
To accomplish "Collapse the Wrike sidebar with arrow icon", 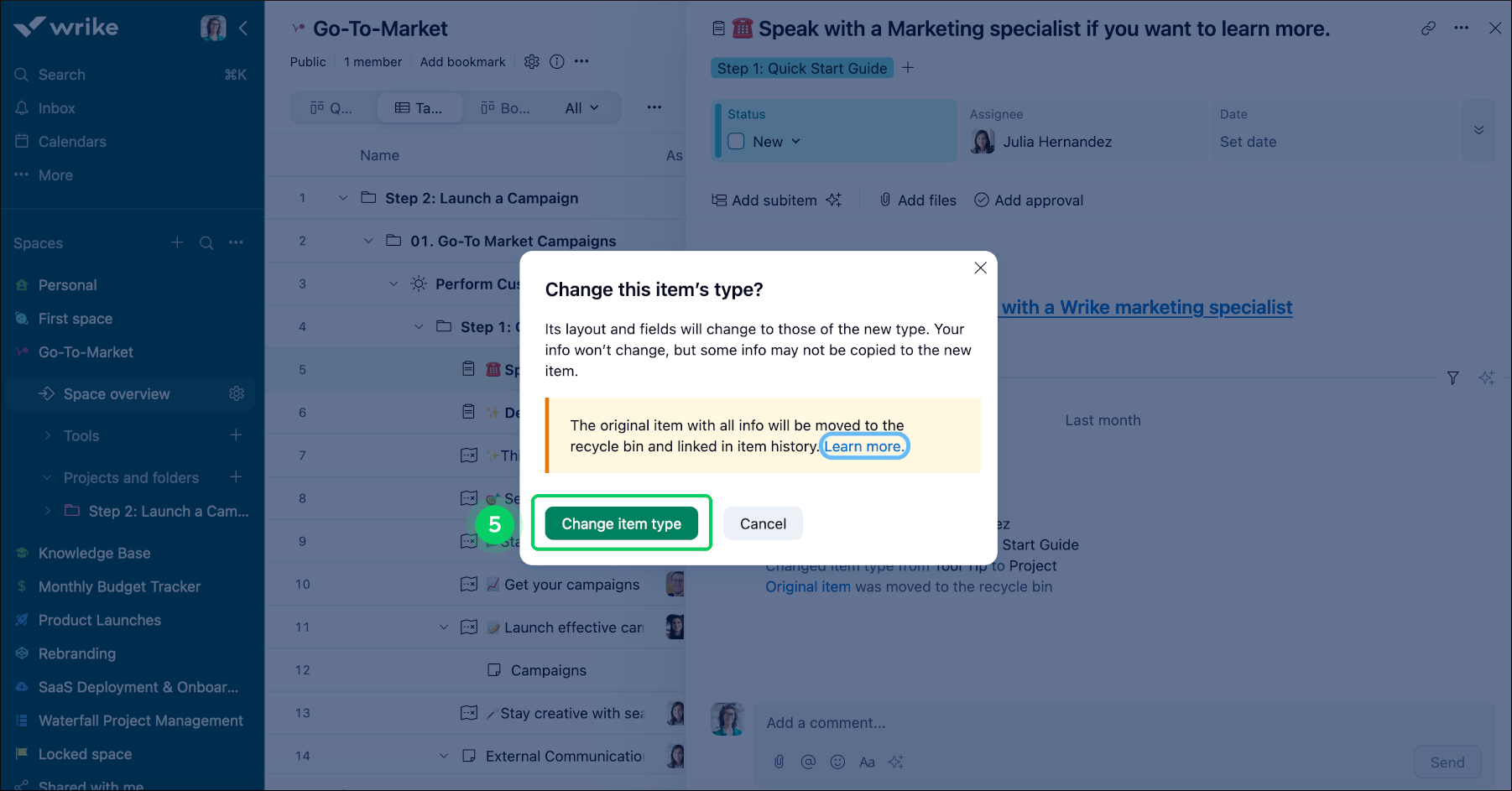I will point(243,29).
